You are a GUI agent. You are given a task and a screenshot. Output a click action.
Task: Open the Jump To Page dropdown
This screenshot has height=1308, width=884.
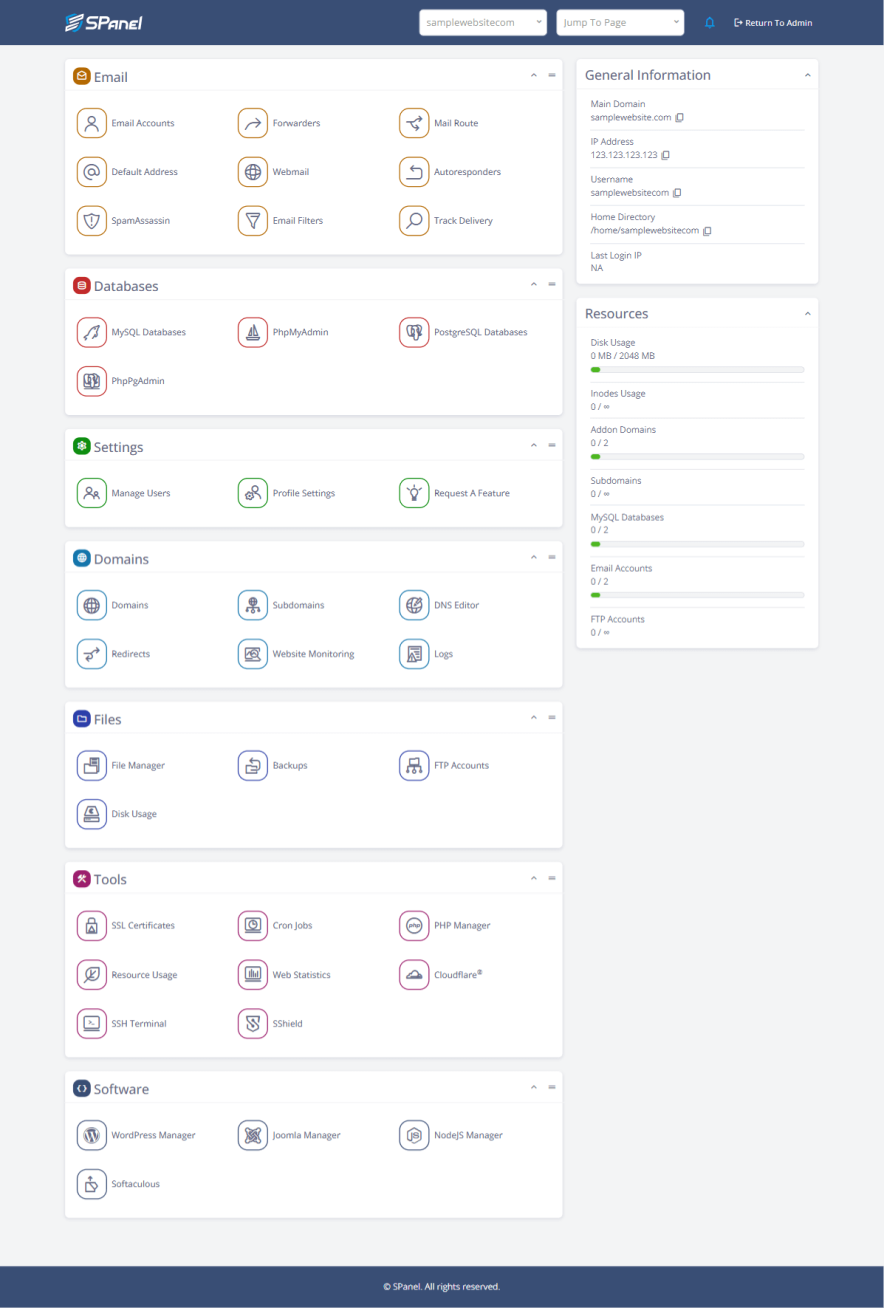tap(620, 21)
